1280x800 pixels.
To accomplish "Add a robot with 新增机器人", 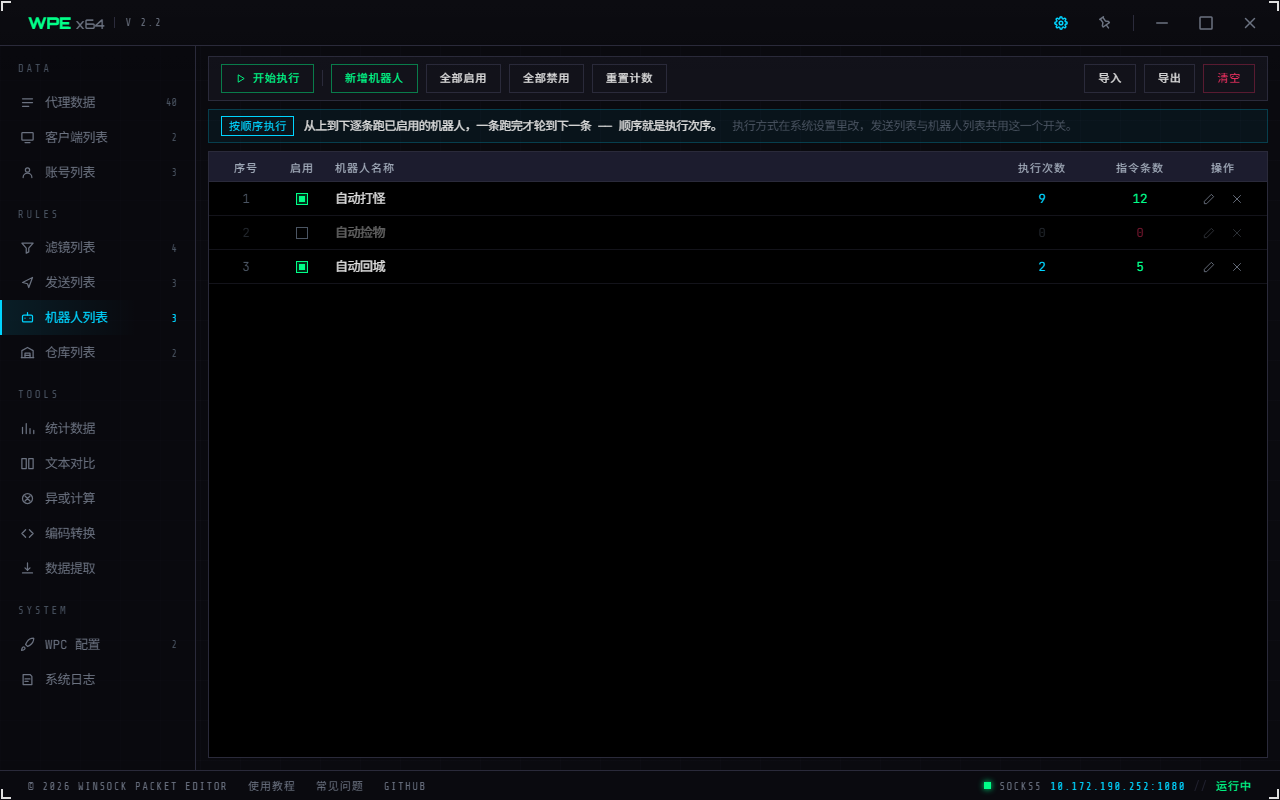I will [374, 78].
